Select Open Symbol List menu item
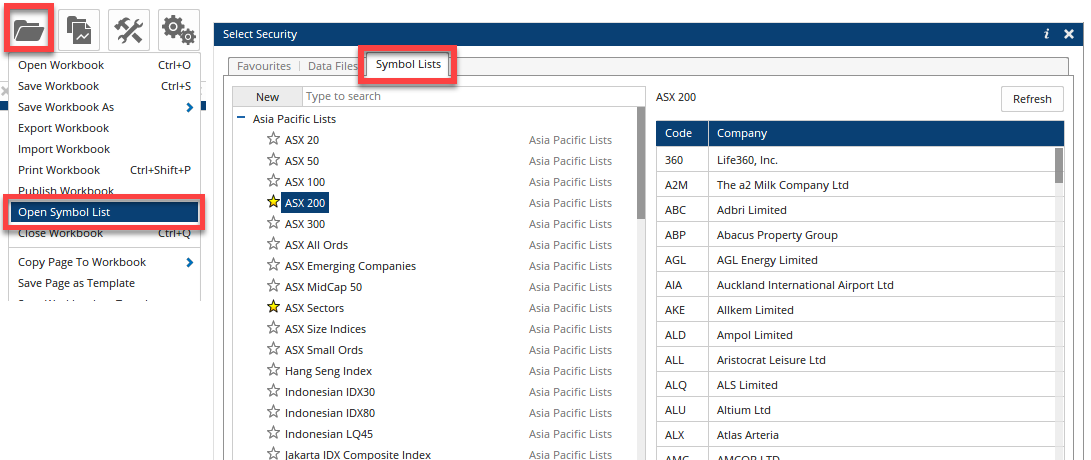Viewport: 1091px width, 460px height. click(104, 212)
